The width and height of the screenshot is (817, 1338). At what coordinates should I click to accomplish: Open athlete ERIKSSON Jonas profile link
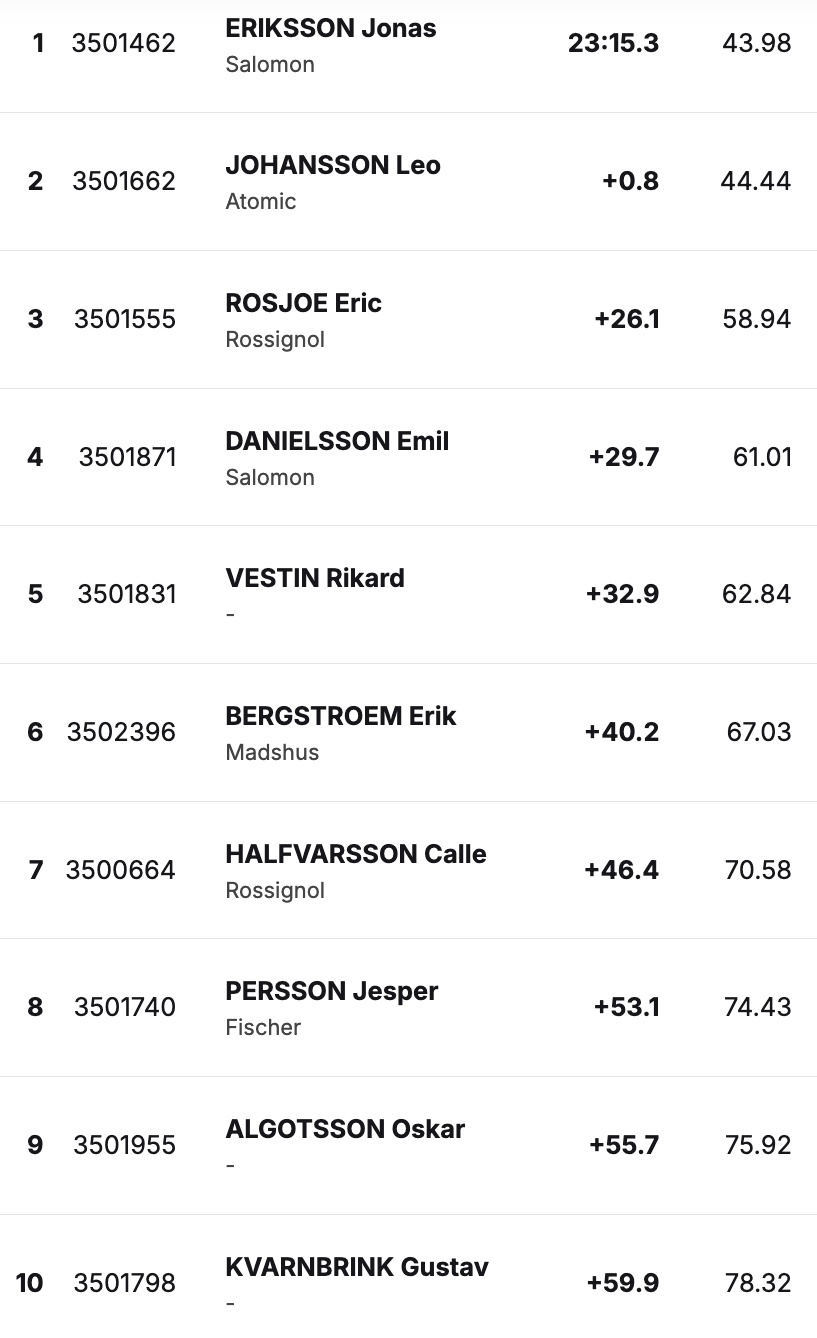(x=331, y=28)
